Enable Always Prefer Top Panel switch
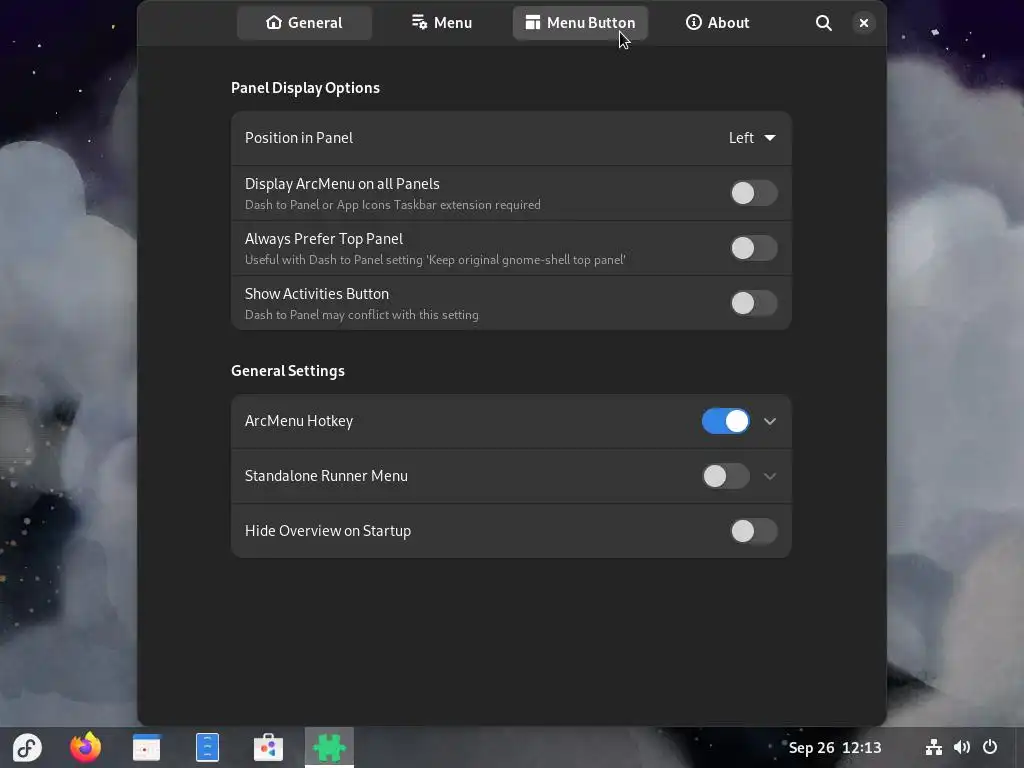 click(x=754, y=248)
